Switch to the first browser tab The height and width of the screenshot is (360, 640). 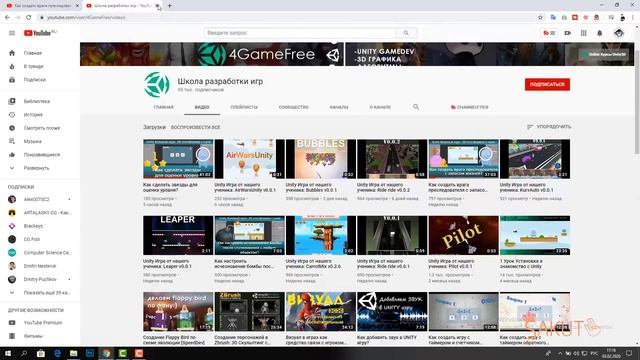tap(42, 6)
